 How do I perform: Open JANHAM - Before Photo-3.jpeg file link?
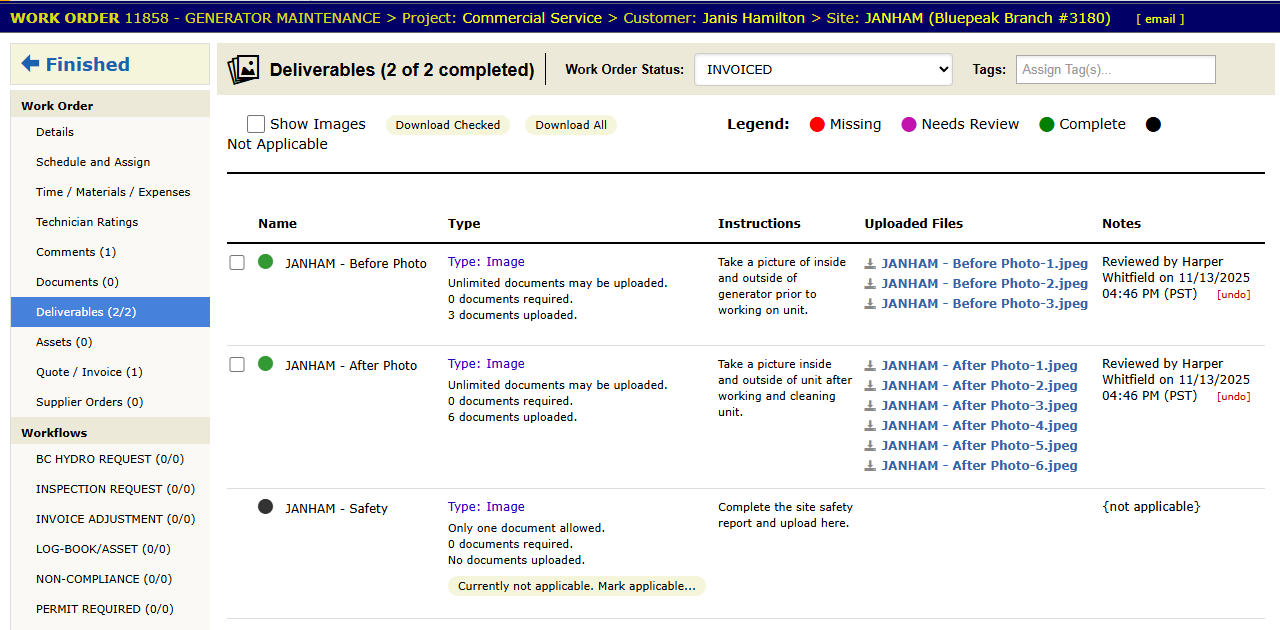coord(985,304)
